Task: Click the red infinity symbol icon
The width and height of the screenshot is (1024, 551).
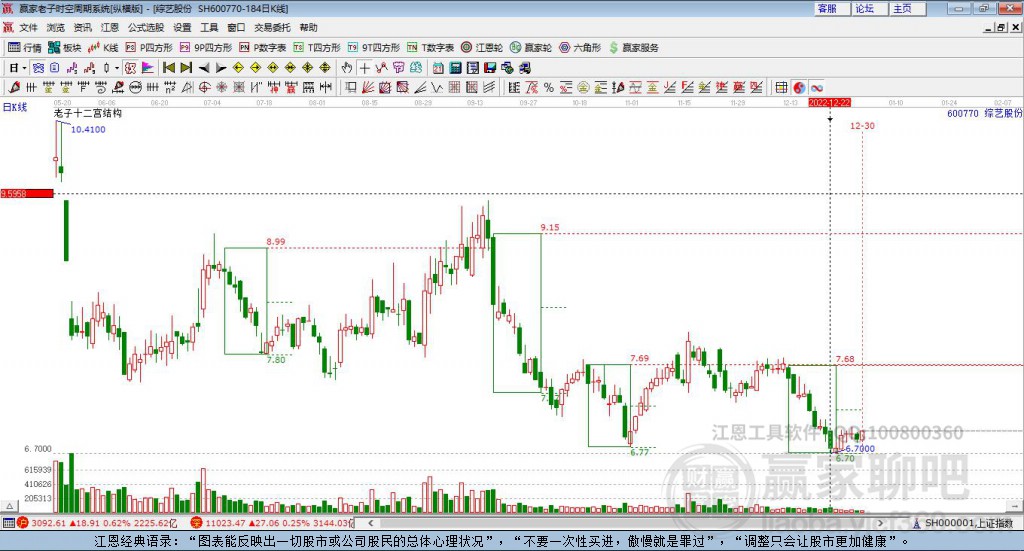Action: 816,87
